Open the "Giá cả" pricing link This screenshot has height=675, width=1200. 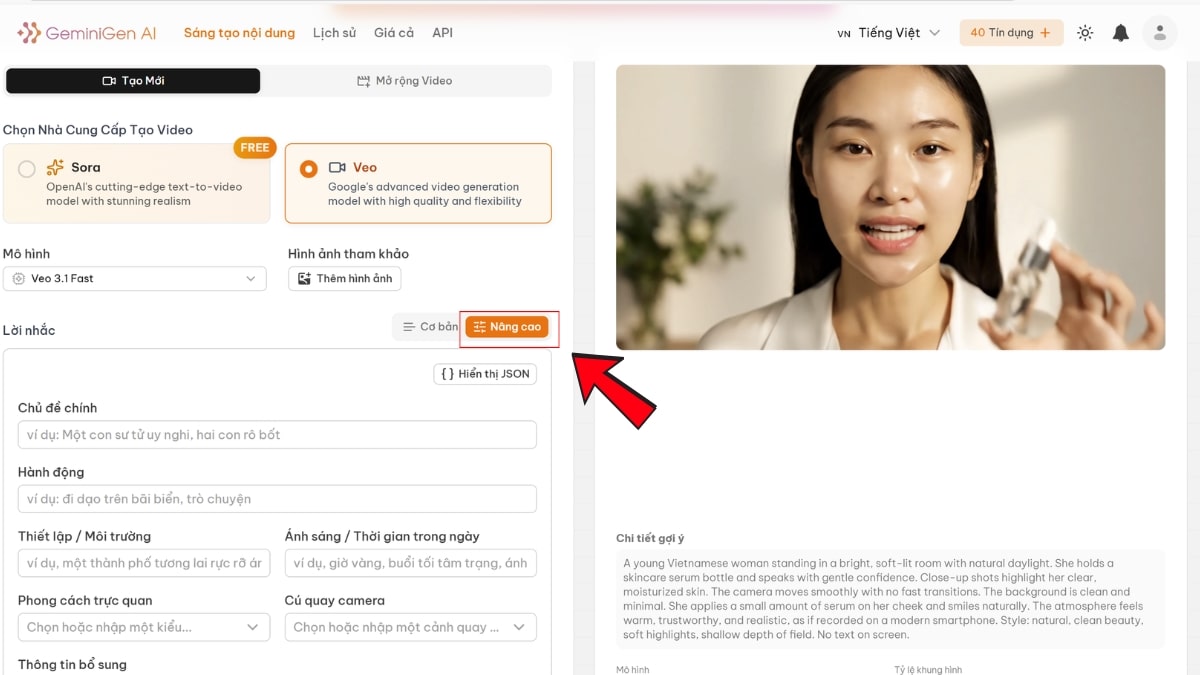394,32
